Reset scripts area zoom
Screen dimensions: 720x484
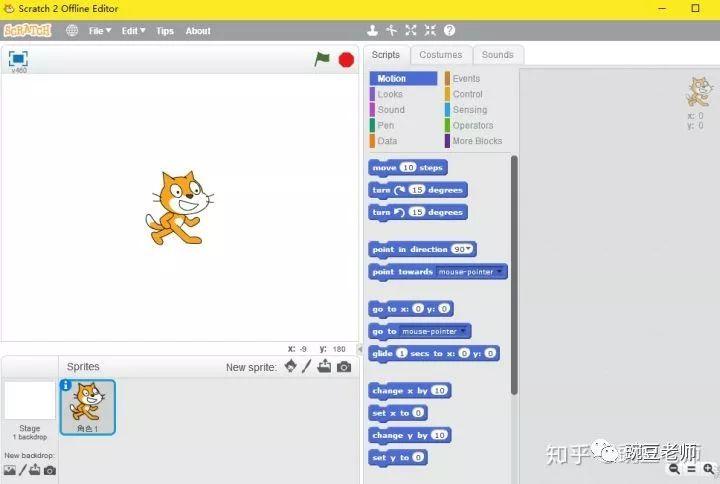point(692,469)
